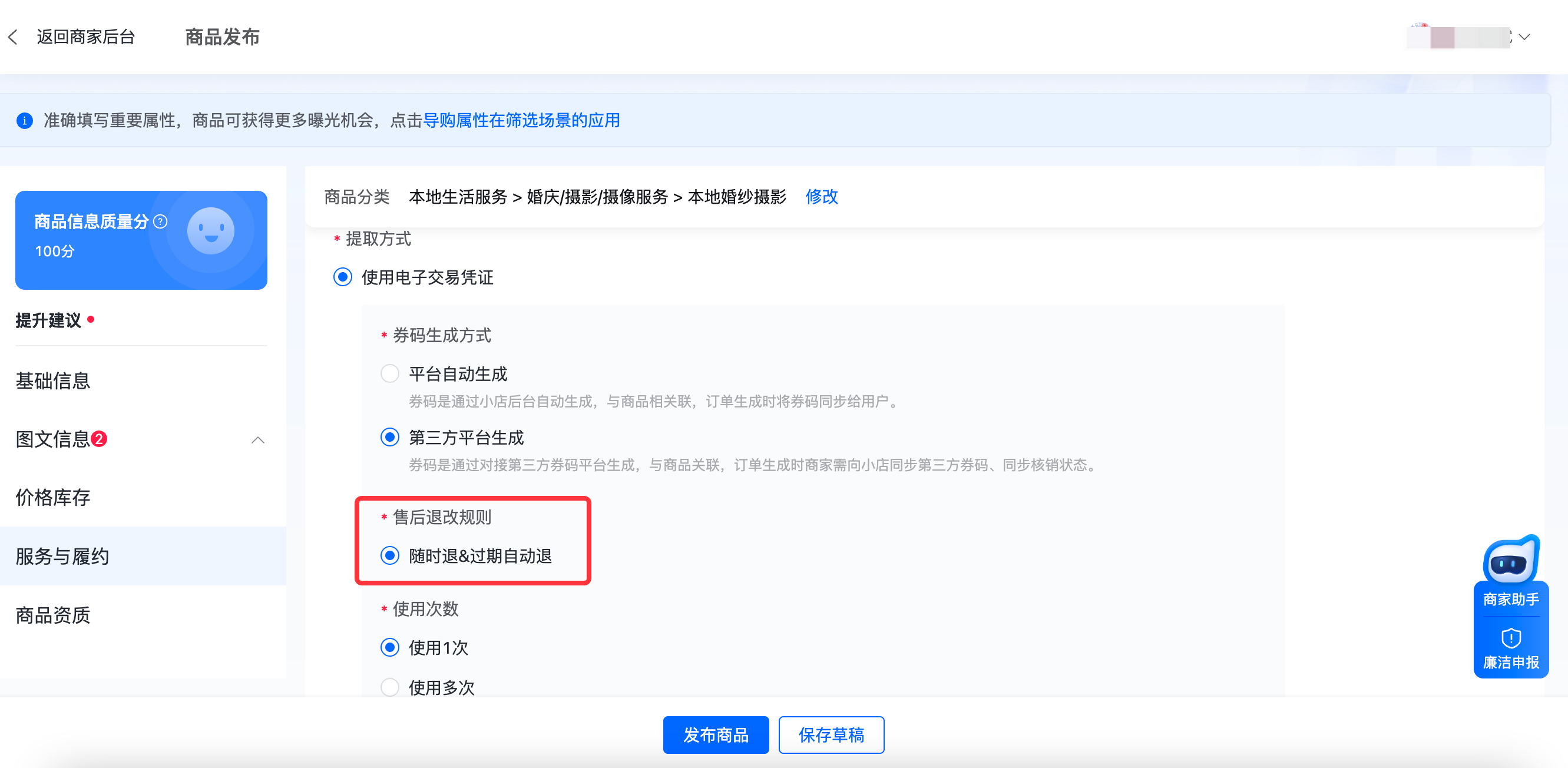
Task: Click the 发布商品 button
Action: tap(716, 735)
